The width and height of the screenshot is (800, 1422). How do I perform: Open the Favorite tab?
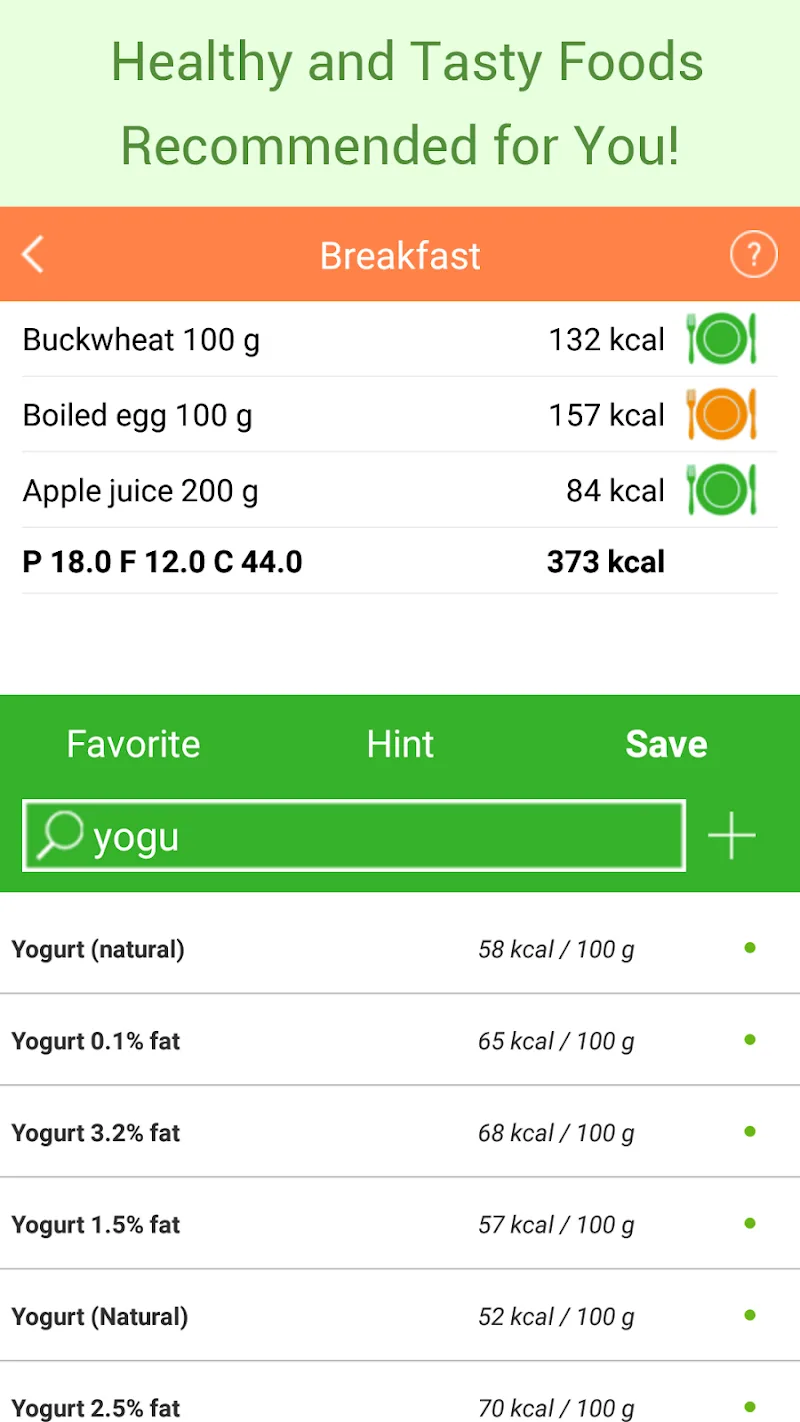(133, 744)
